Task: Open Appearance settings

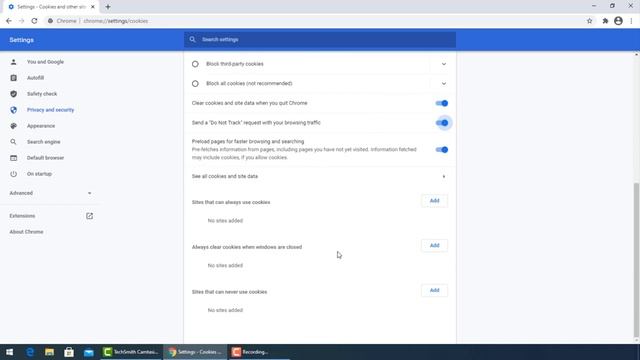Action: pos(41,126)
